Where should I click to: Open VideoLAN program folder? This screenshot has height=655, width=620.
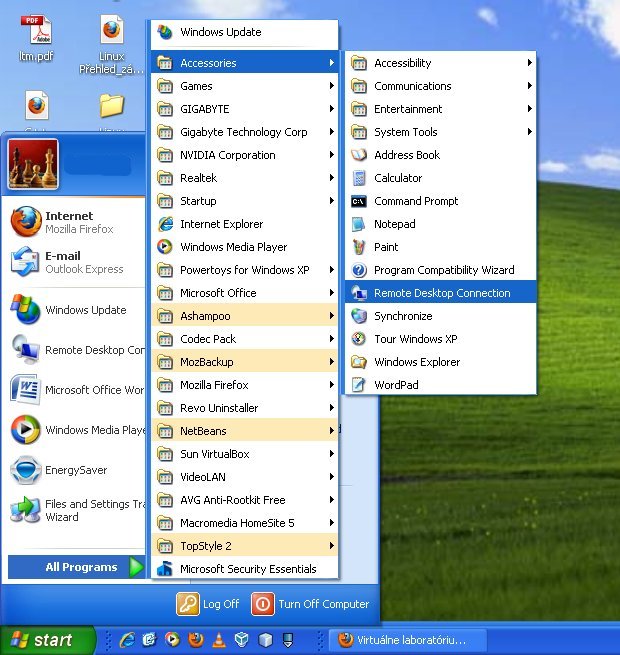point(244,477)
